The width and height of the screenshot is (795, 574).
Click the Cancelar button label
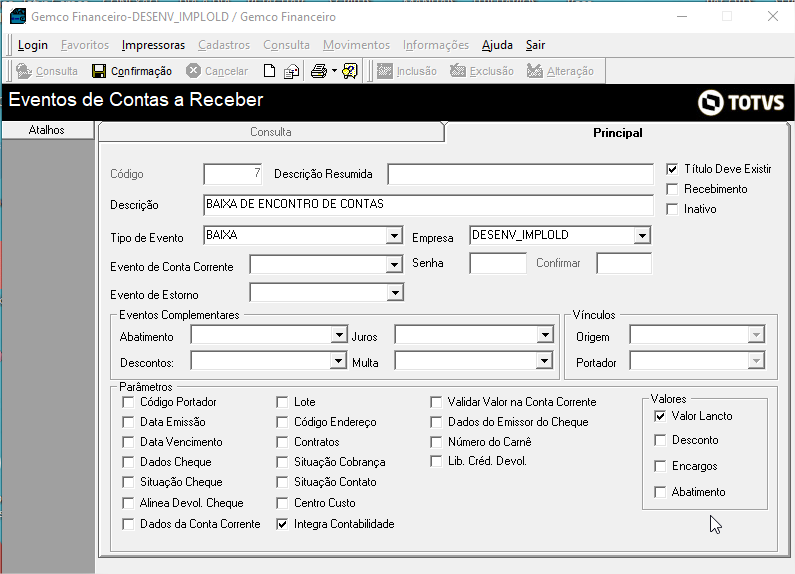tap(227, 71)
